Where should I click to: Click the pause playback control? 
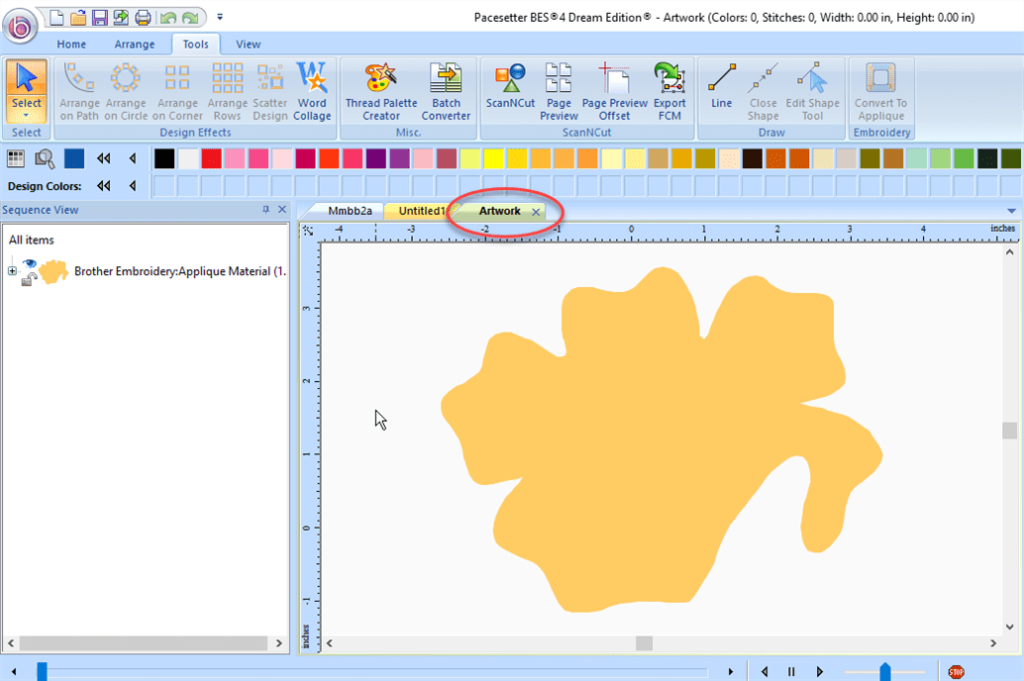pos(791,671)
